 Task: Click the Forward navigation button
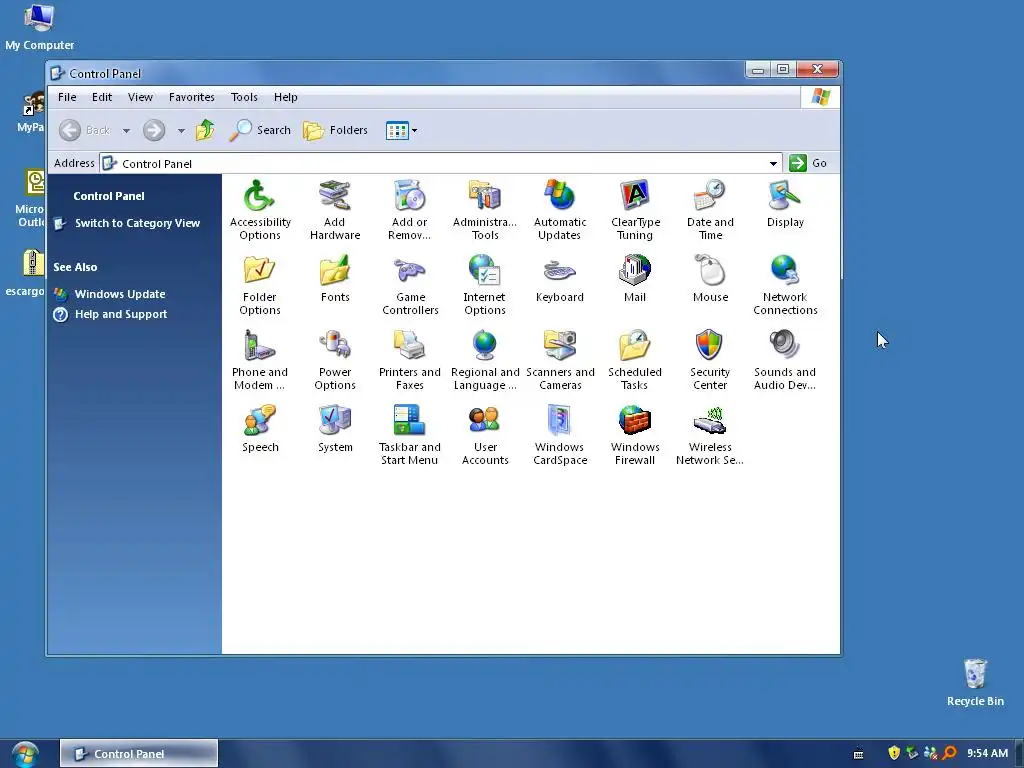coord(154,131)
